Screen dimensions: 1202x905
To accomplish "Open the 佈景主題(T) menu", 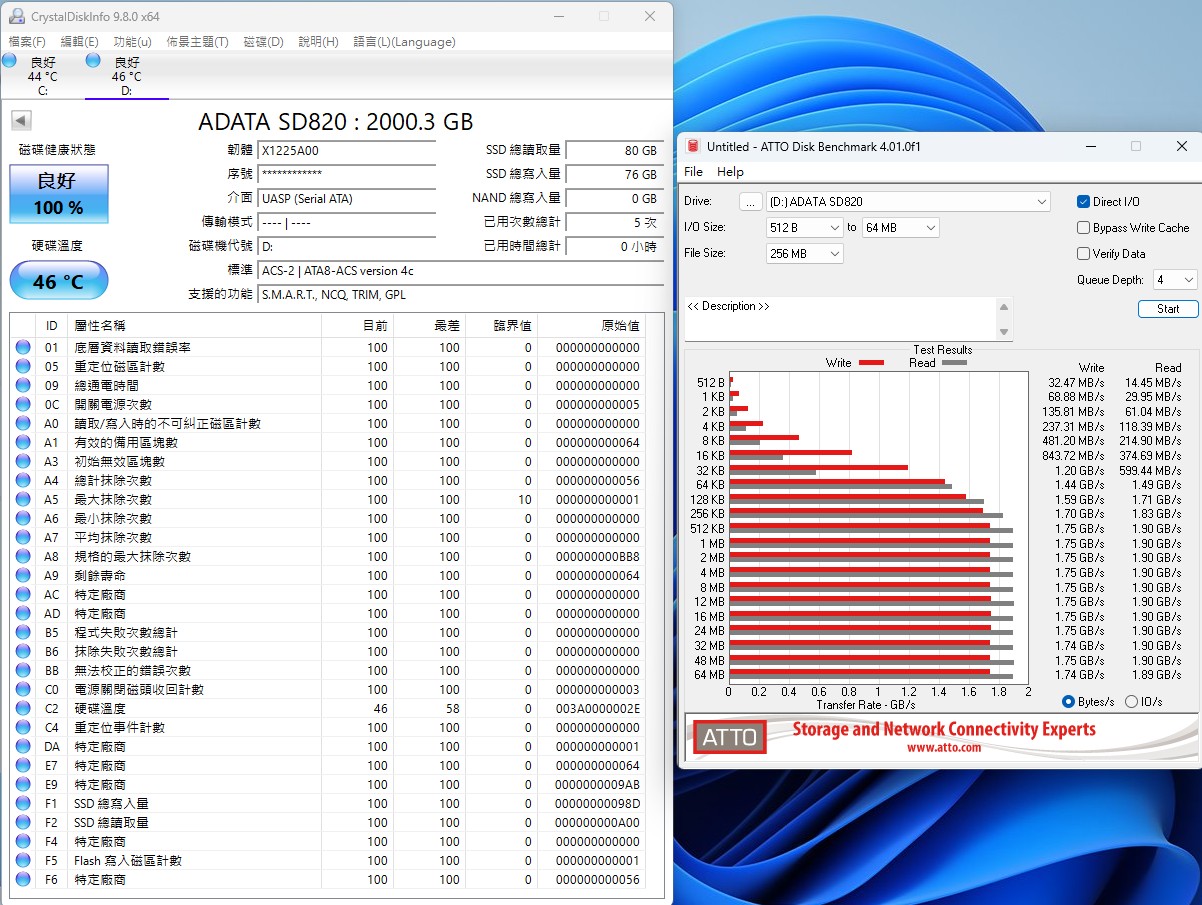I will point(197,41).
